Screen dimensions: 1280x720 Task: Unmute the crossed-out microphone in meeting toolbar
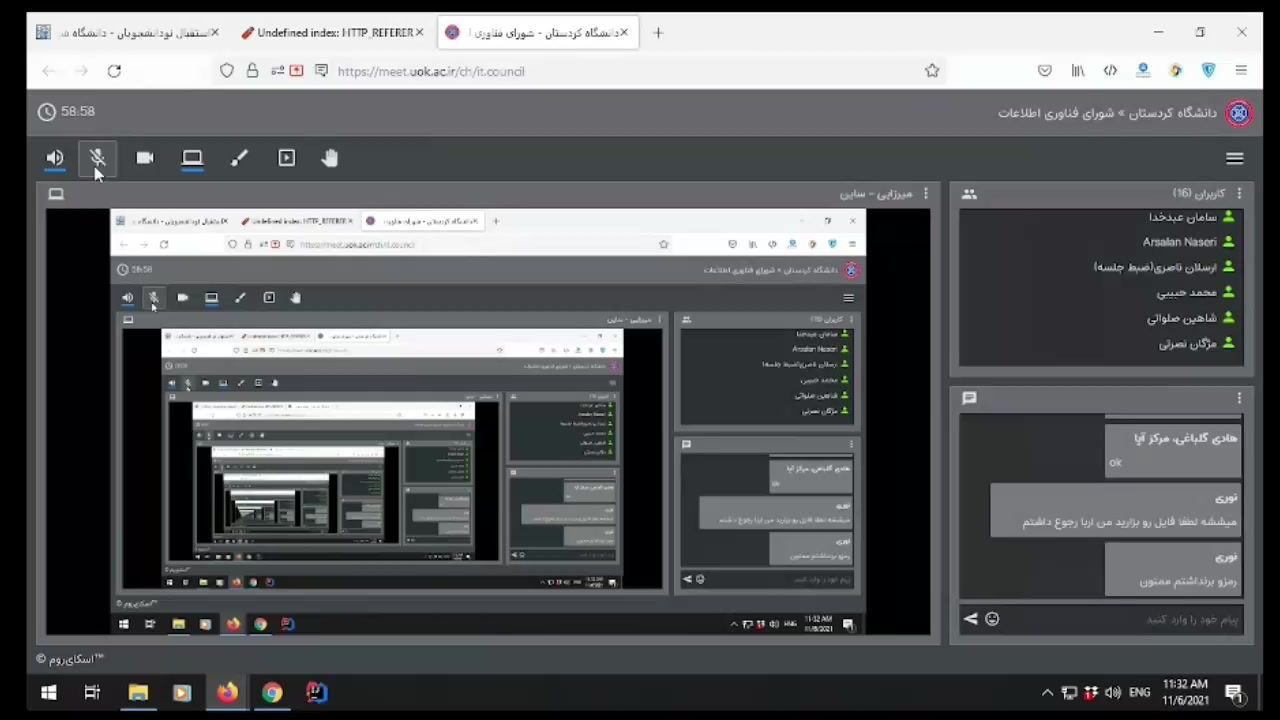click(98, 158)
